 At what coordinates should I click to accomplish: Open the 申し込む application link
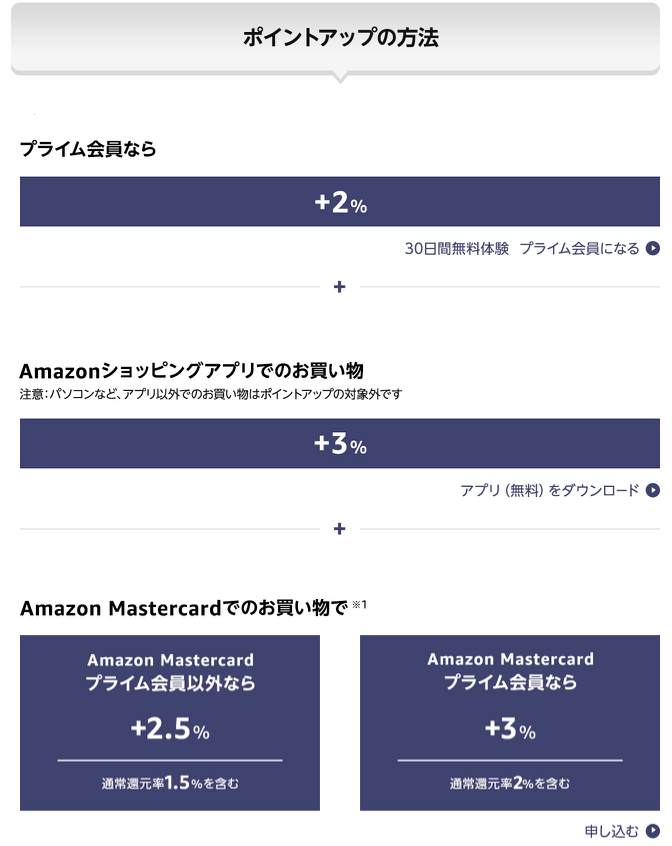[611, 831]
